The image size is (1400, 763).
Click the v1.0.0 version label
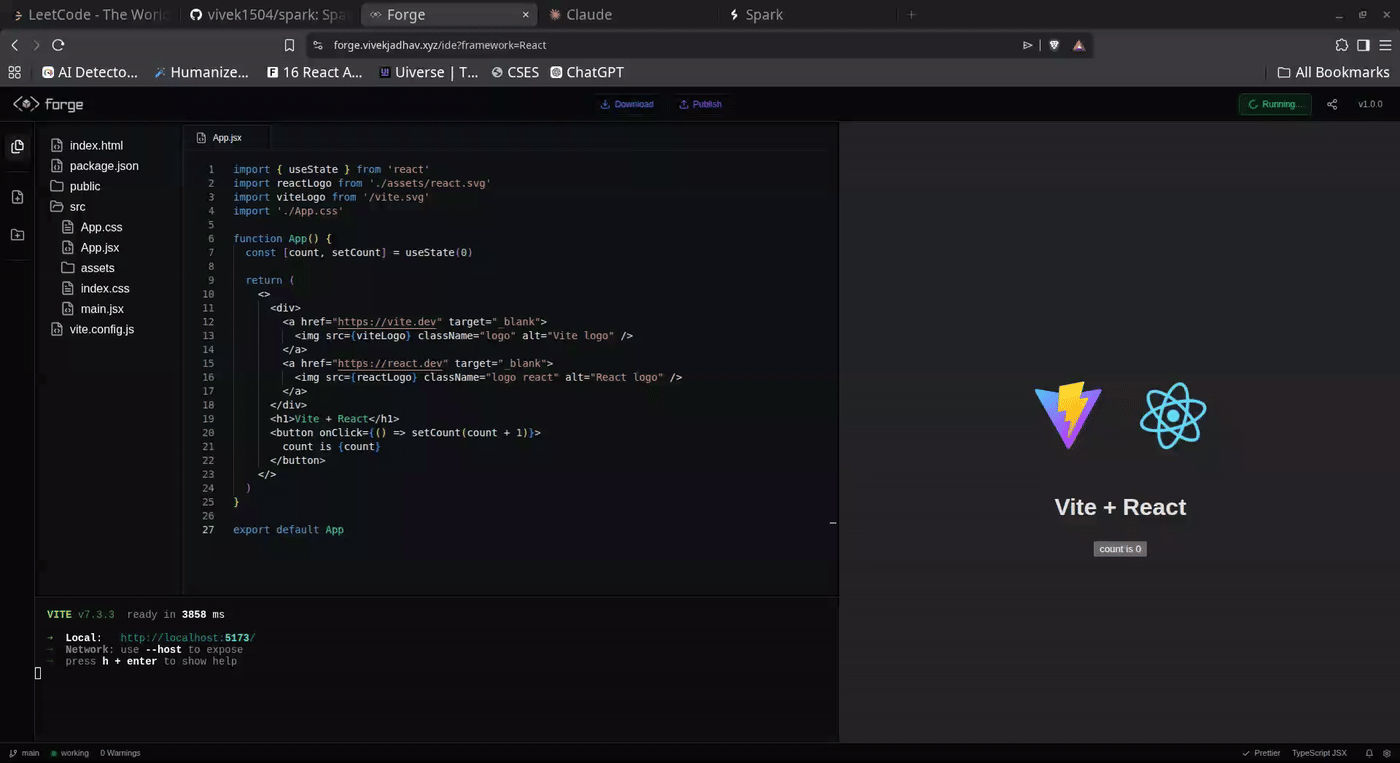click(1370, 104)
